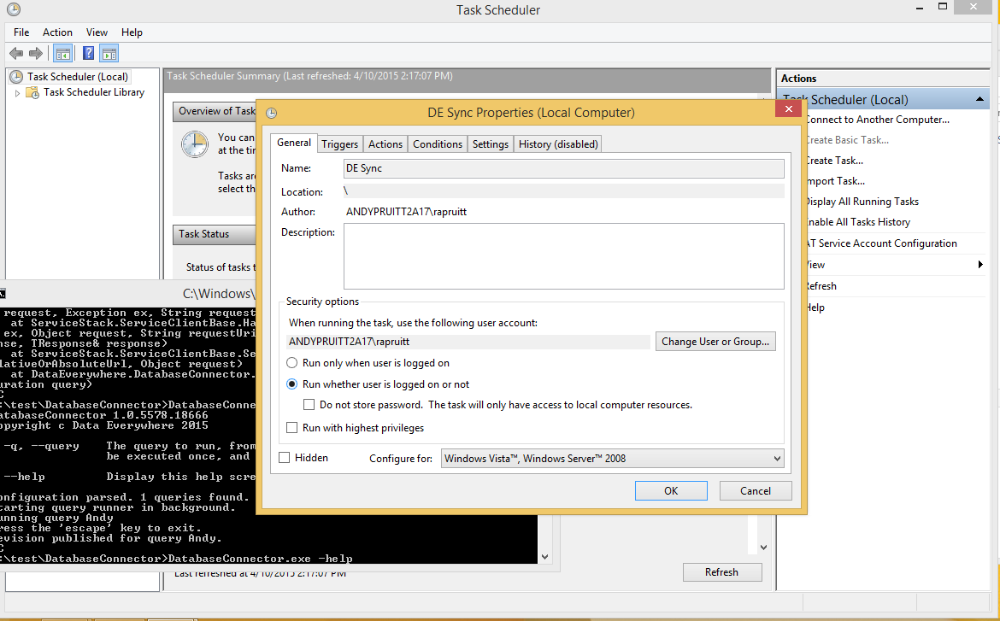Toggle the Show/Hide Action Pane icon
Viewport: 1000px width, 621px height.
click(x=109, y=54)
